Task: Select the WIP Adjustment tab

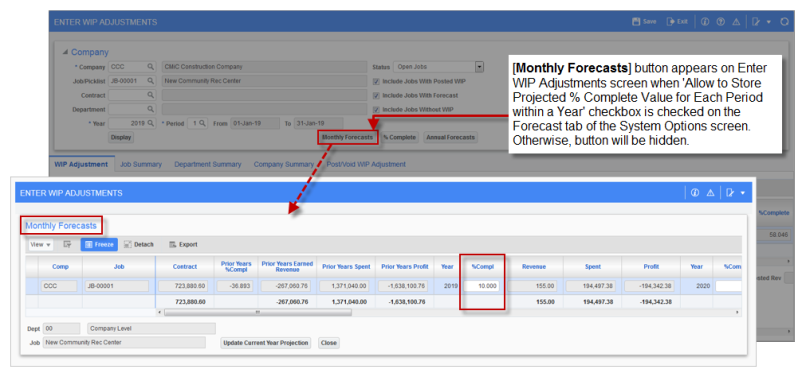Action: pyautogui.click(x=81, y=164)
